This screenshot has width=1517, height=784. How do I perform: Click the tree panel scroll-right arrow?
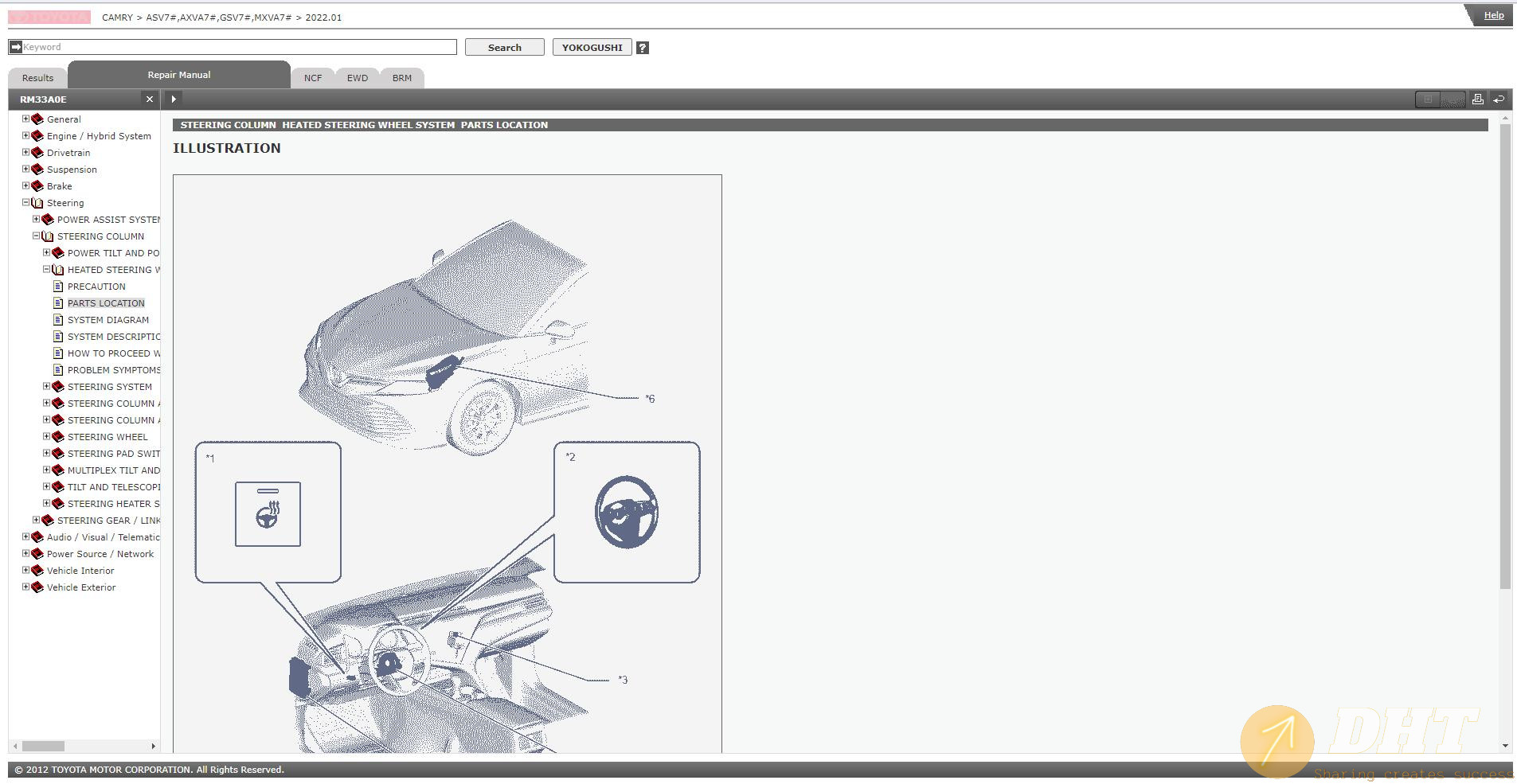click(153, 746)
